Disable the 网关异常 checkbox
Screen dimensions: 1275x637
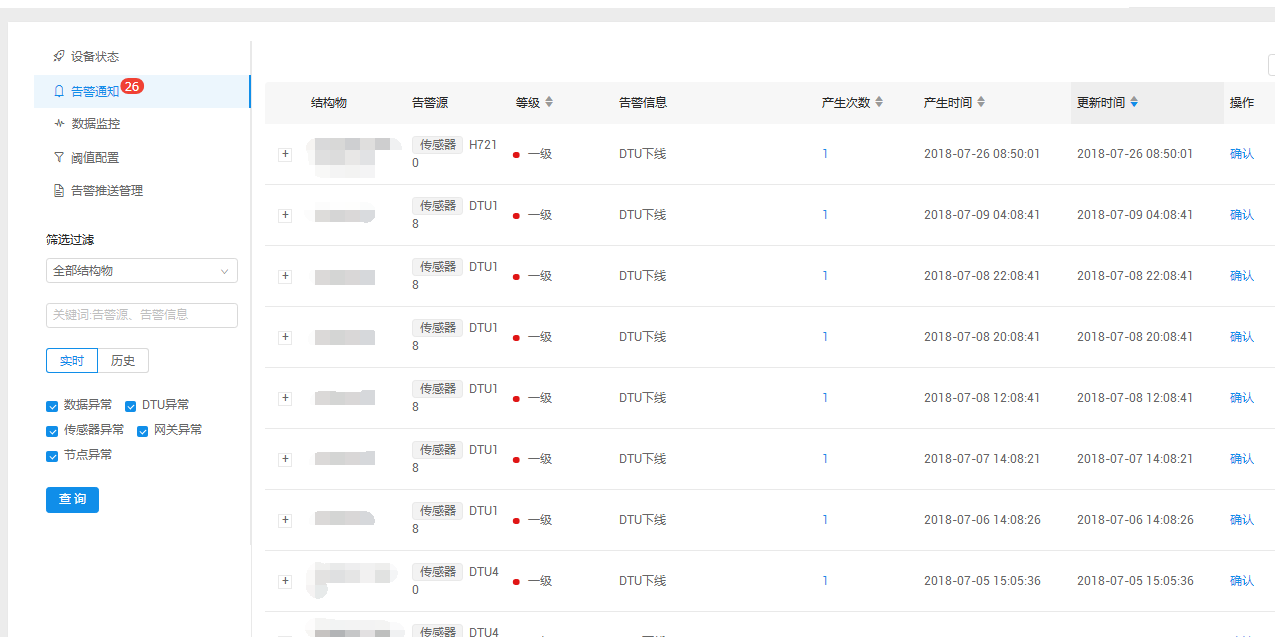pos(143,431)
